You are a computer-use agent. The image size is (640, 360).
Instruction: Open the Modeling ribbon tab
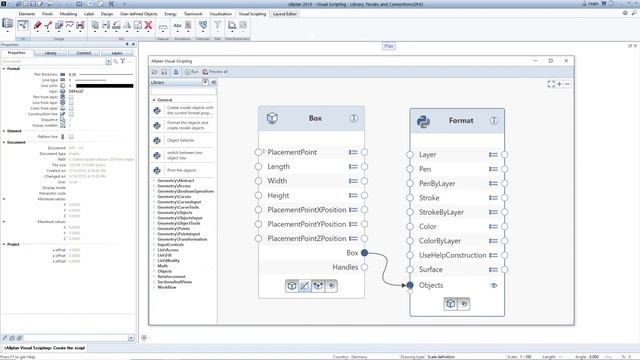68,14
